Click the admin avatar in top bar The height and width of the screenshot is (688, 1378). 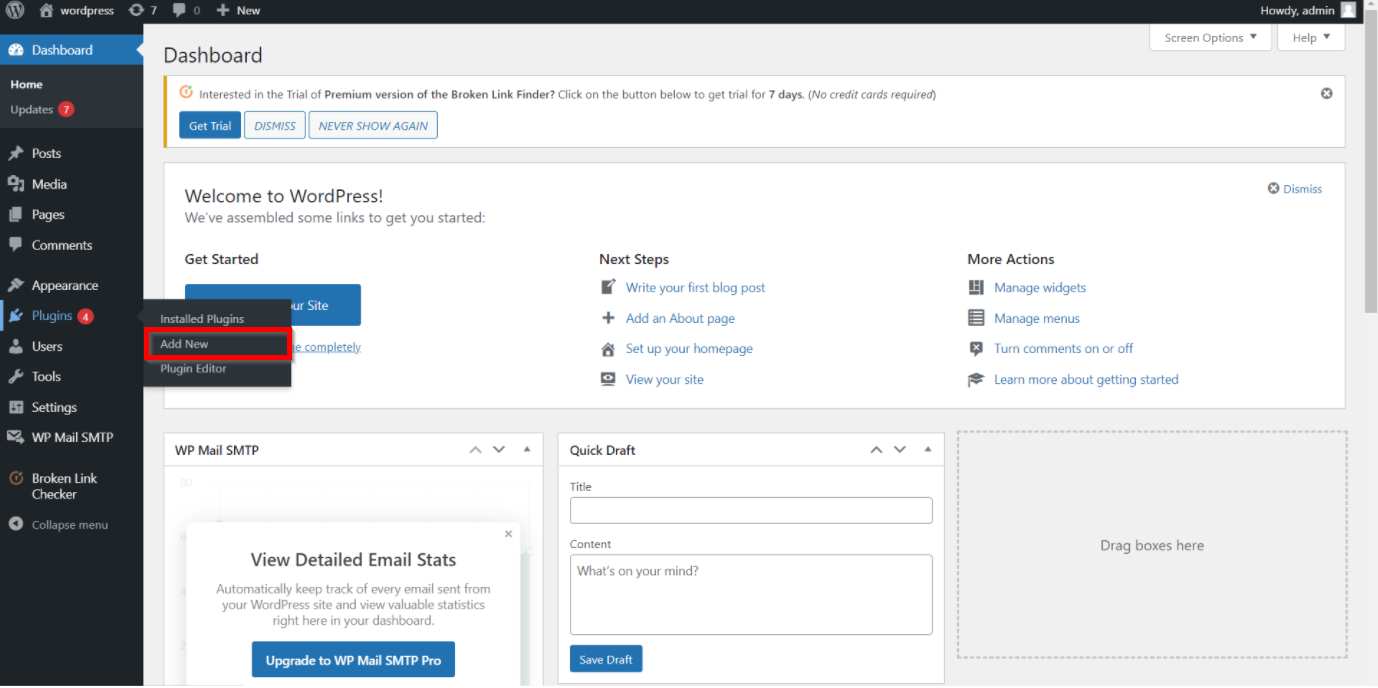coord(1348,10)
